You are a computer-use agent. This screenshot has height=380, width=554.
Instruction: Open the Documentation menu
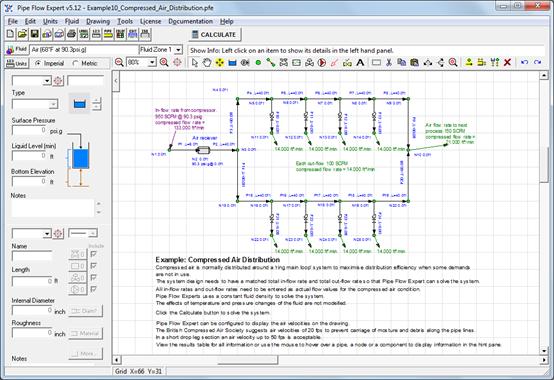[x=190, y=21]
